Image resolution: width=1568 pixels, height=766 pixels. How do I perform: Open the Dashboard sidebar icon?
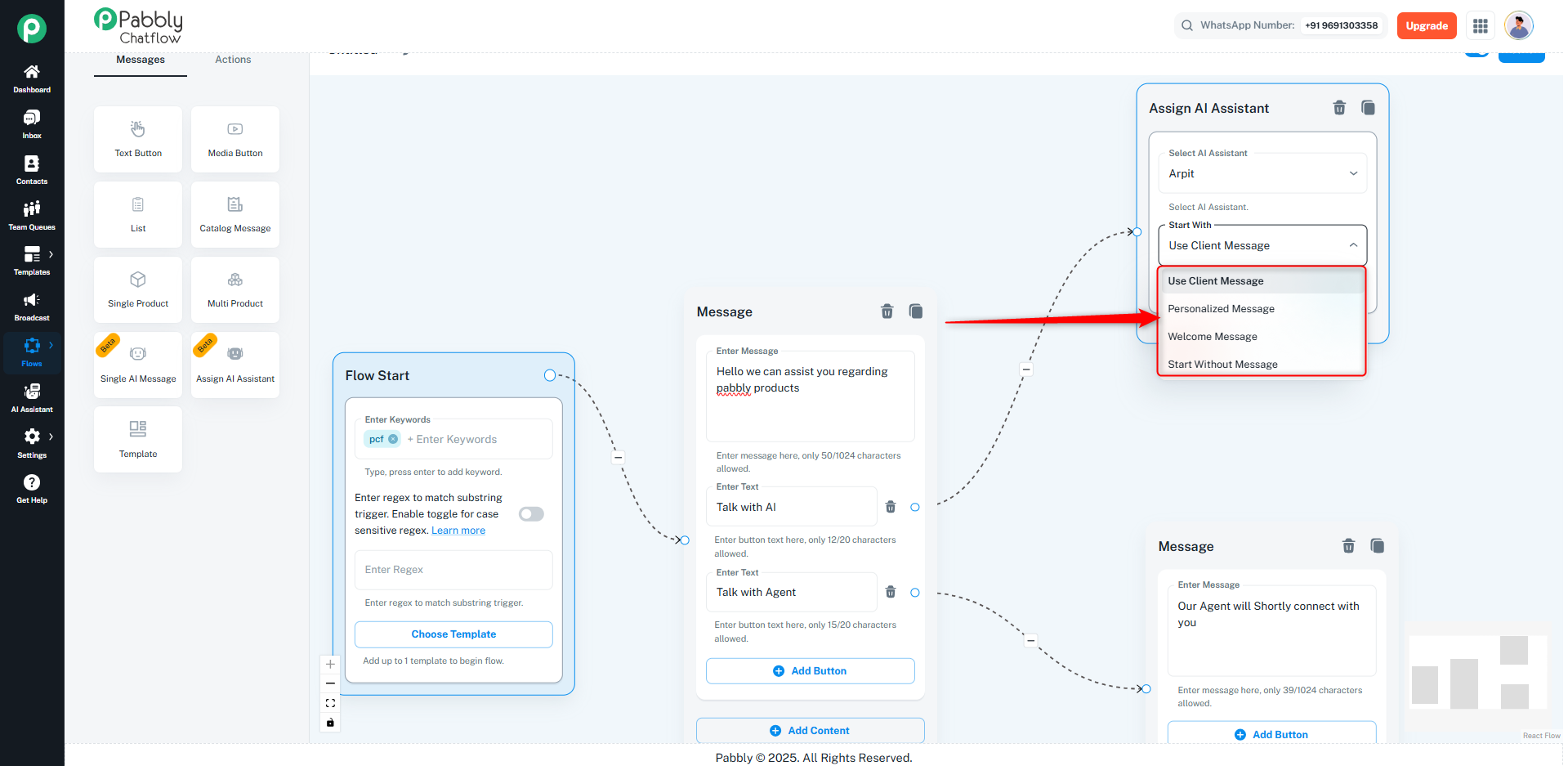pyautogui.click(x=32, y=78)
